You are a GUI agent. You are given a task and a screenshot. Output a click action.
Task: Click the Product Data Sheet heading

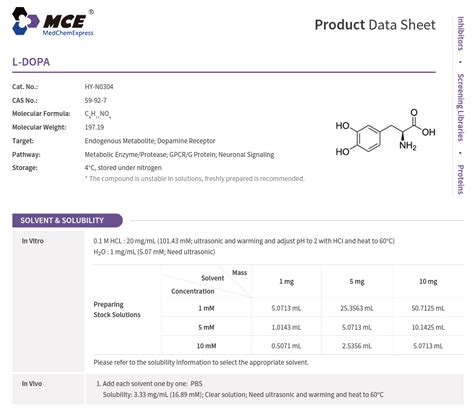coord(375,25)
